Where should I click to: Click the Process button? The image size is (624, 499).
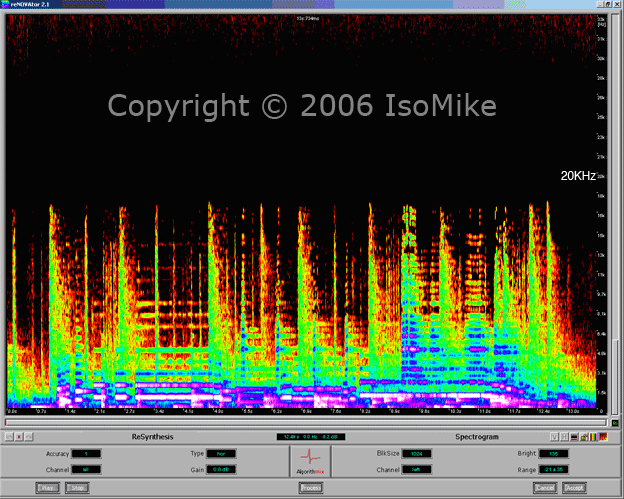[311, 488]
